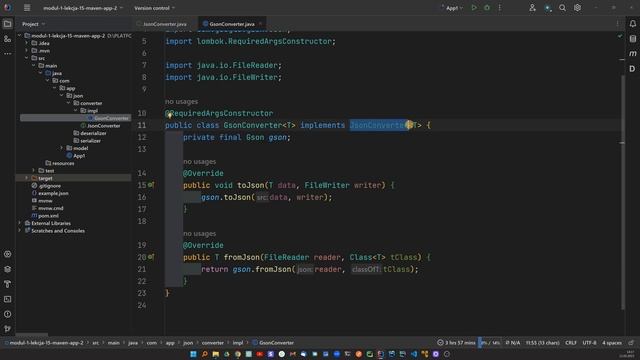The image size is (640, 360).
Task: Open the Maven tool window
Action: [x=632, y=53]
